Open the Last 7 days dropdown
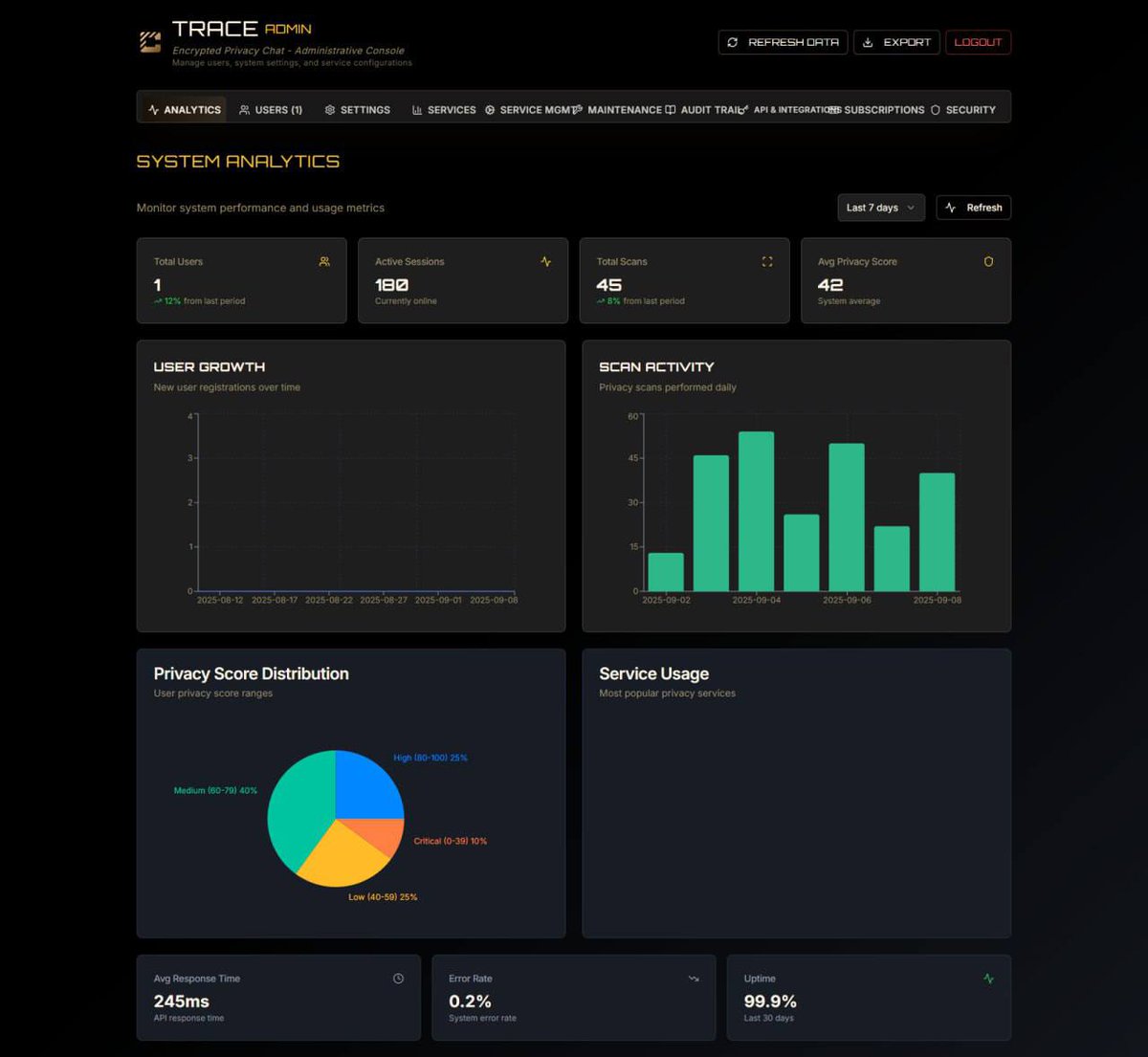Viewport: 1148px width, 1057px height. point(880,208)
